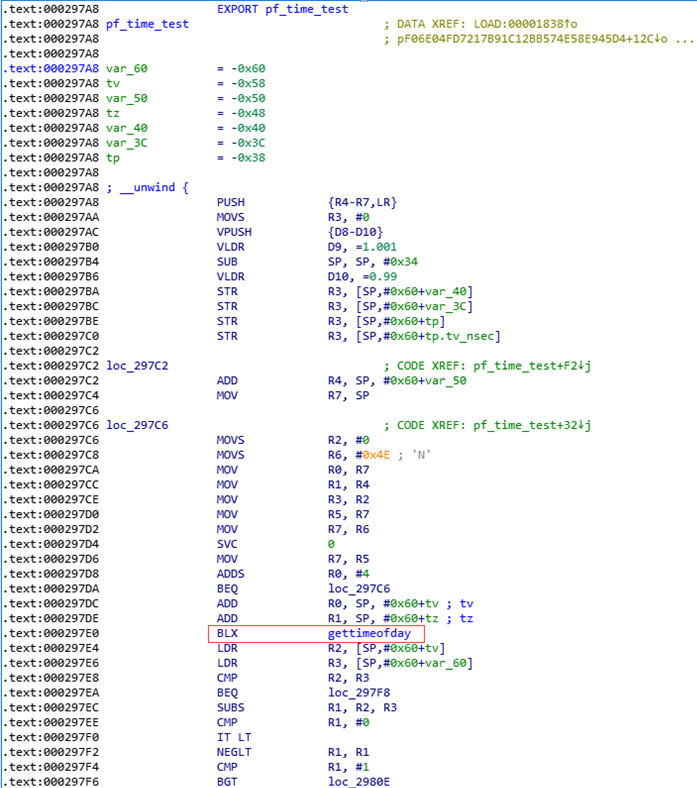Select the NEGLT R1, R1 instruction
Screen dimensions: 697x788
coord(293,752)
